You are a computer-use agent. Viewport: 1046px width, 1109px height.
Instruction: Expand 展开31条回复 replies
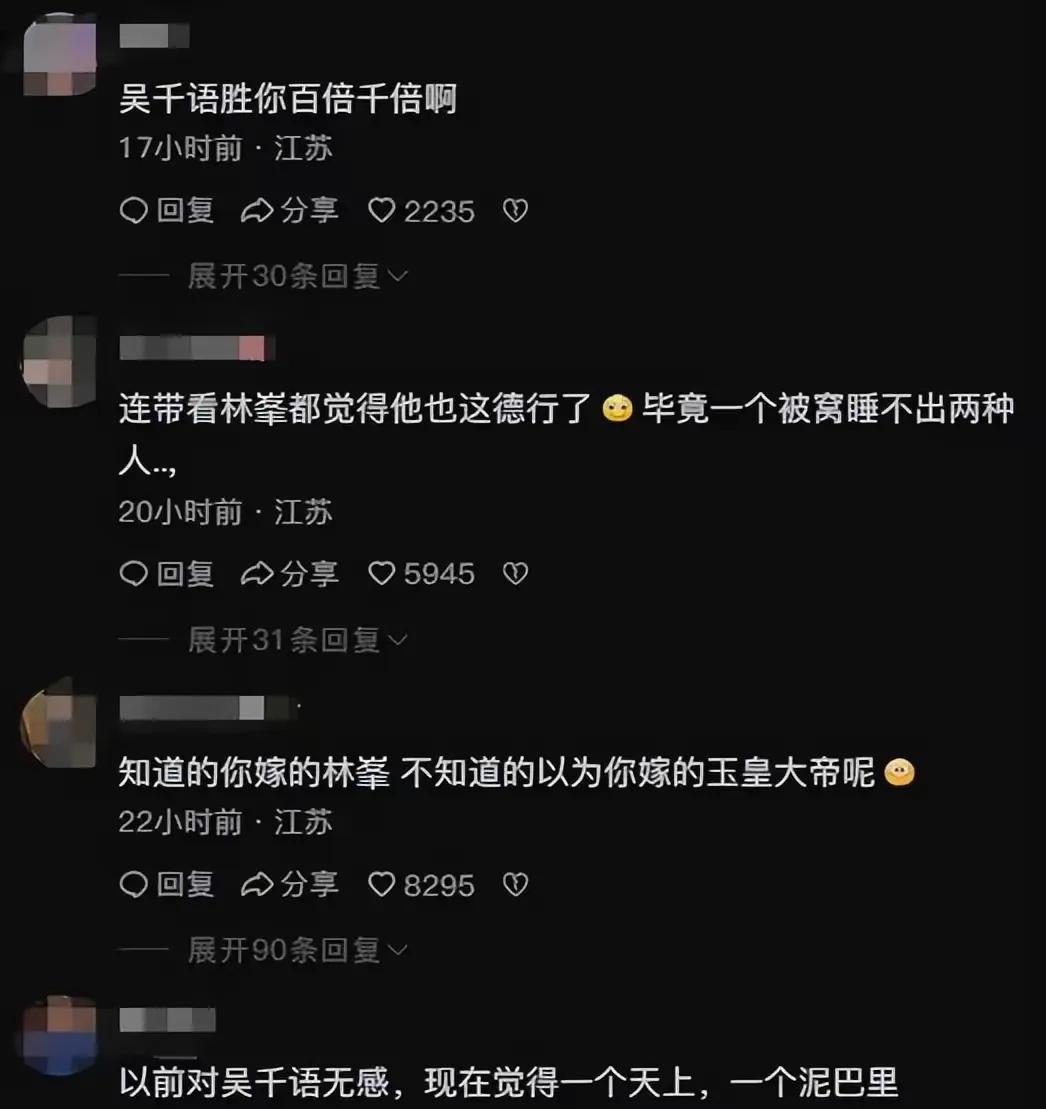click(x=298, y=640)
